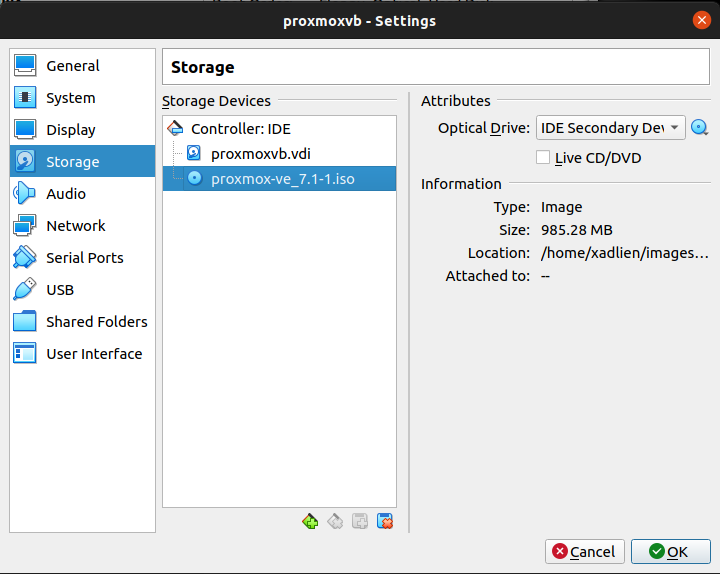The height and width of the screenshot is (574, 720).
Task: Switch to the Network settings category
Action: pyautogui.click(x=75, y=226)
